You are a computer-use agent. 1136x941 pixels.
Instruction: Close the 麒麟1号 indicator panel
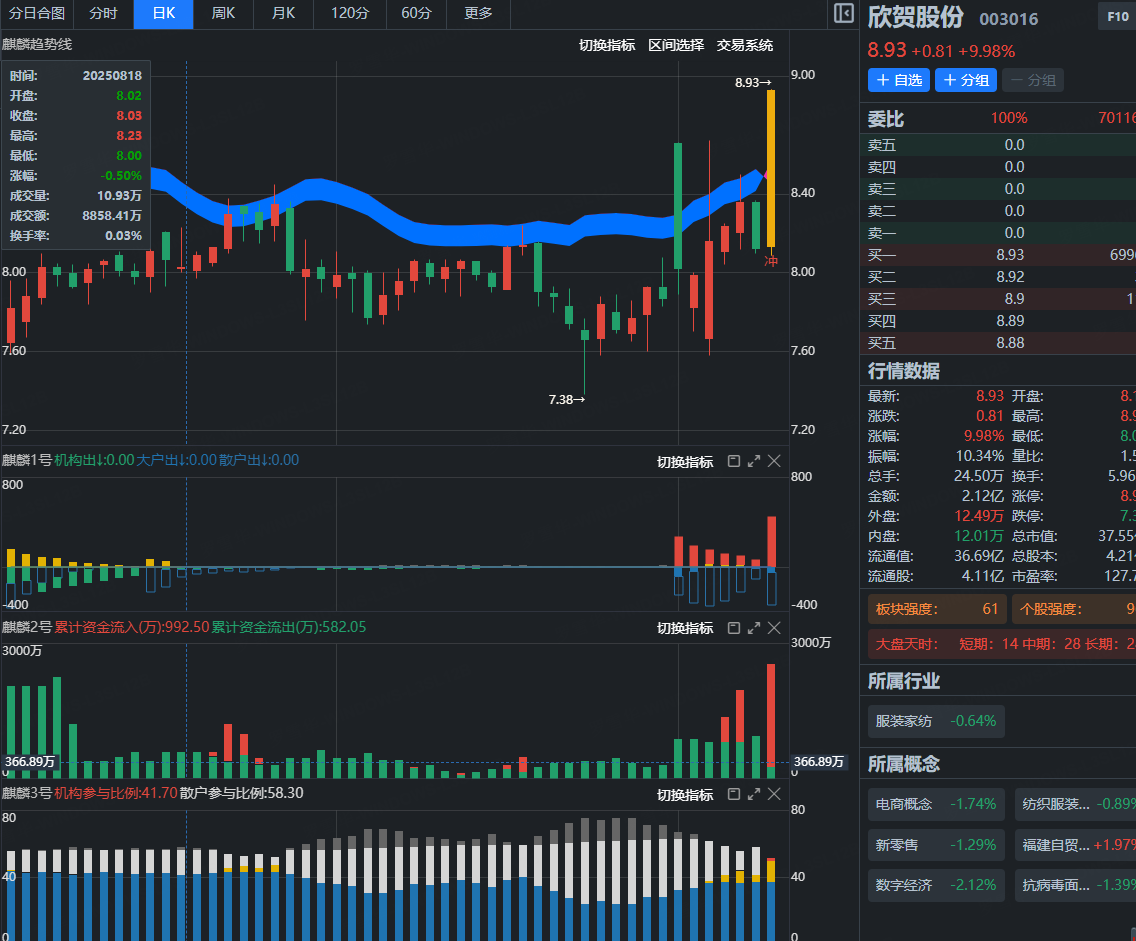click(774, 461)
